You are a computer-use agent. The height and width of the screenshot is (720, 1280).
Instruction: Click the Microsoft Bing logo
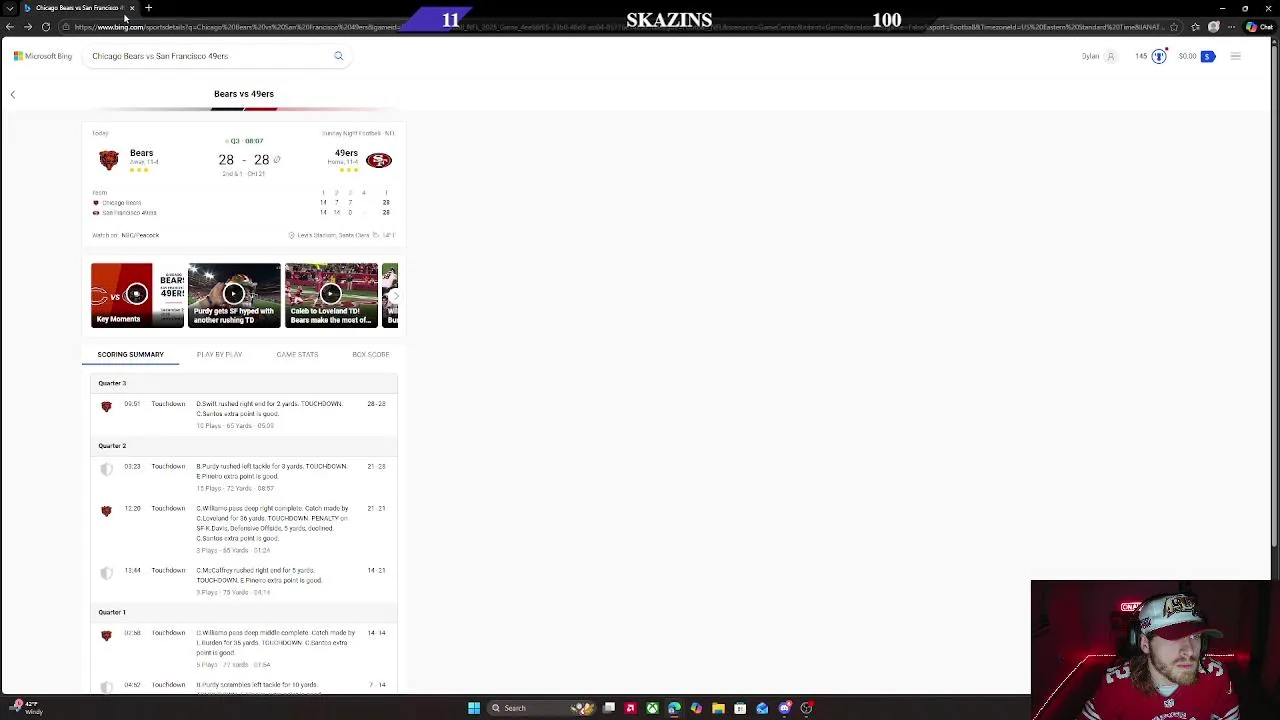click(x=43, y=56)
